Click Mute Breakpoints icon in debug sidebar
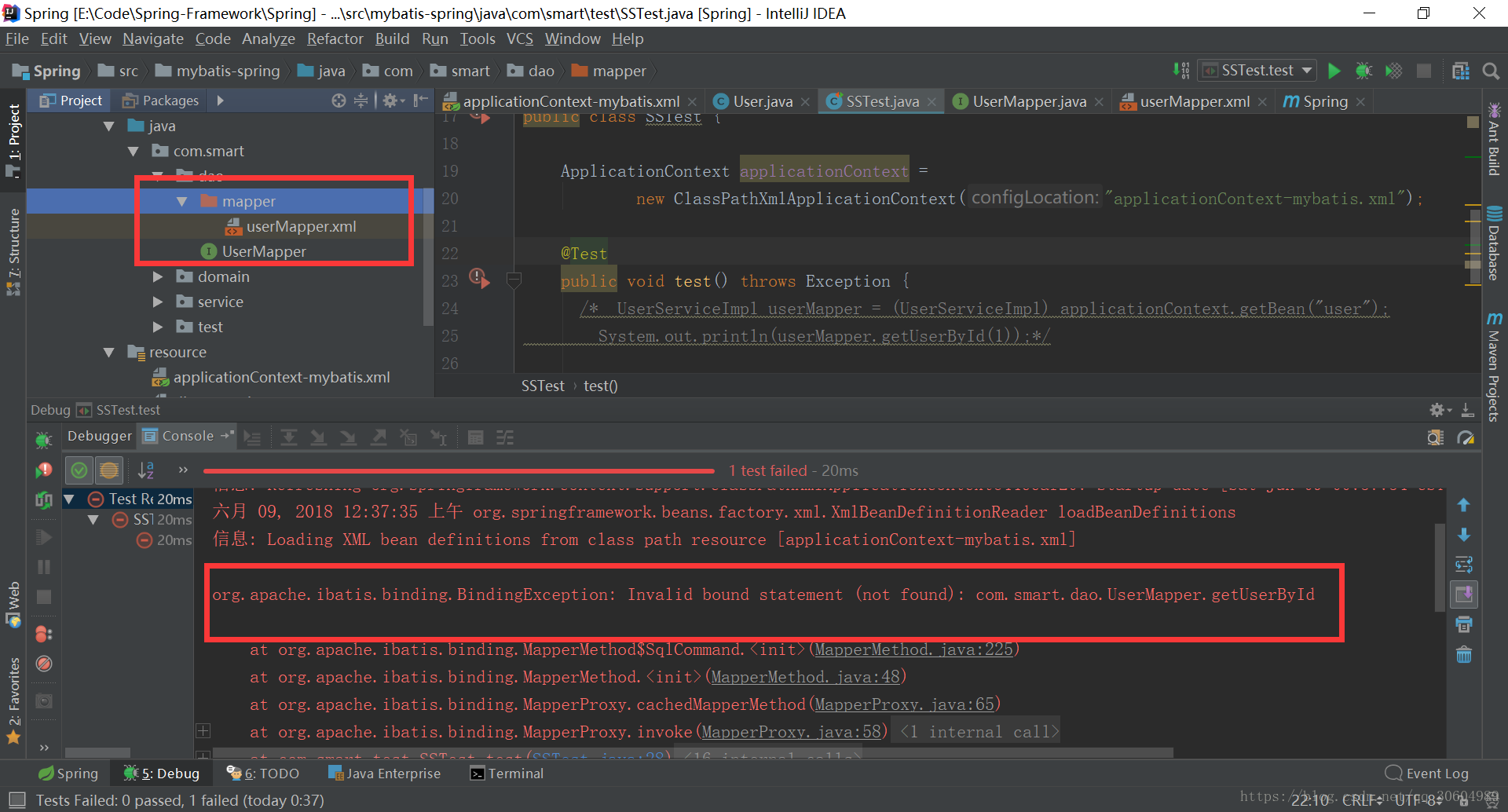 point(44,664)
